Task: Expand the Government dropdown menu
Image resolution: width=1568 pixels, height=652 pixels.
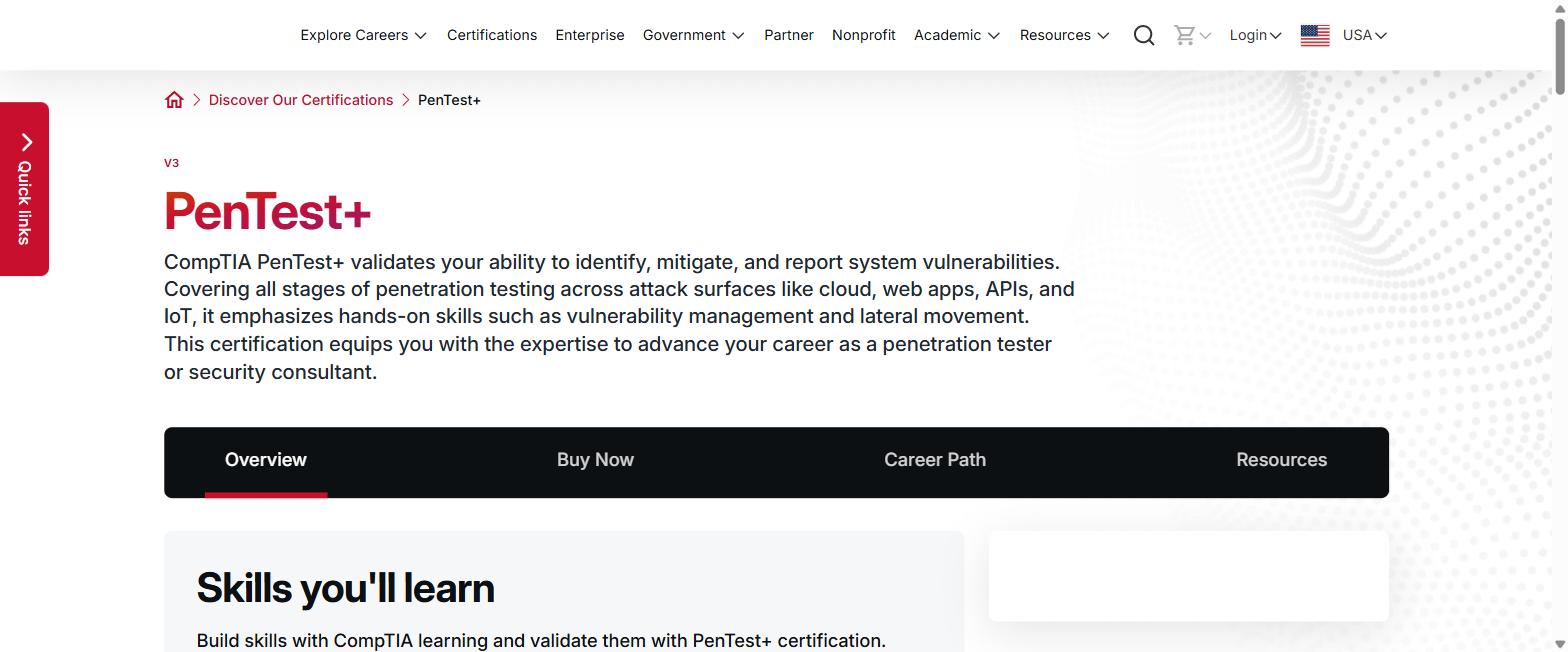Action: [x=693, y=35]
